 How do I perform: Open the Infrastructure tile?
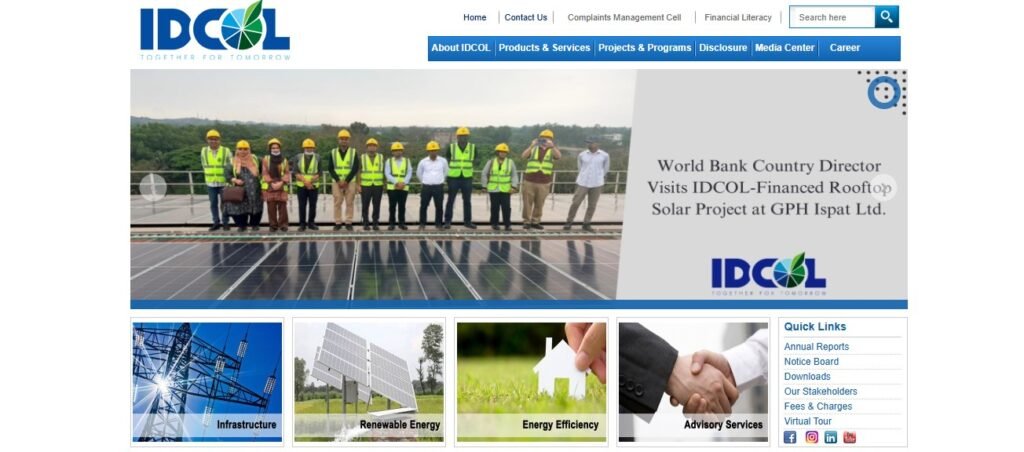[208, 382]
